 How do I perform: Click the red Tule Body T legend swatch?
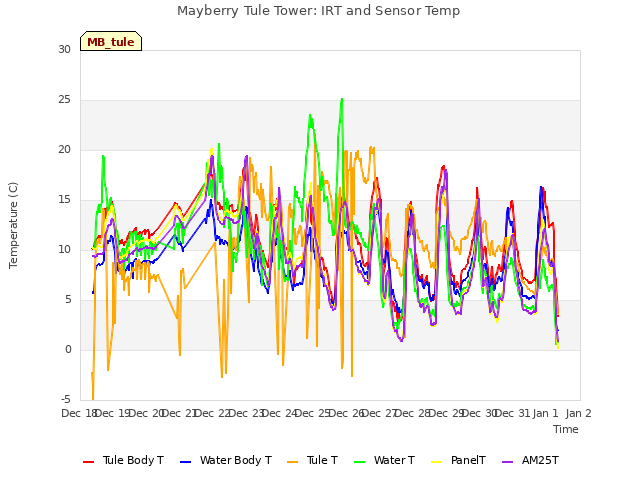(89, 462)
